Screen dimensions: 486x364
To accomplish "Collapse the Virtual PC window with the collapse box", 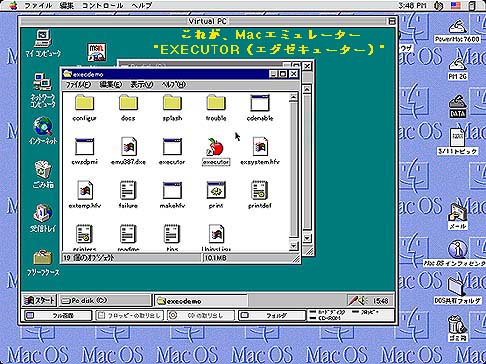I will (x=392, y=21).
